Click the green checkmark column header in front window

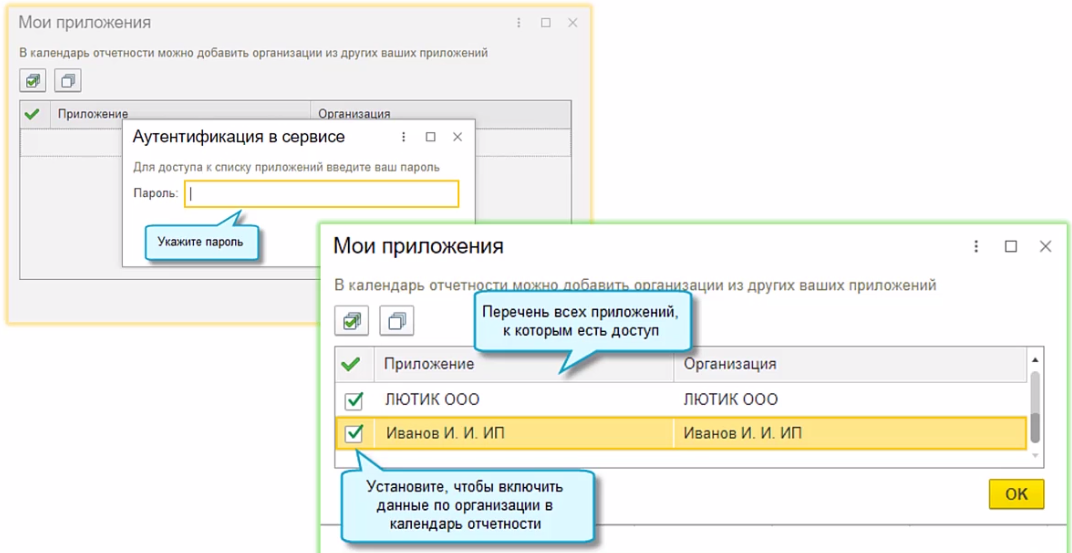pos(351,364)
